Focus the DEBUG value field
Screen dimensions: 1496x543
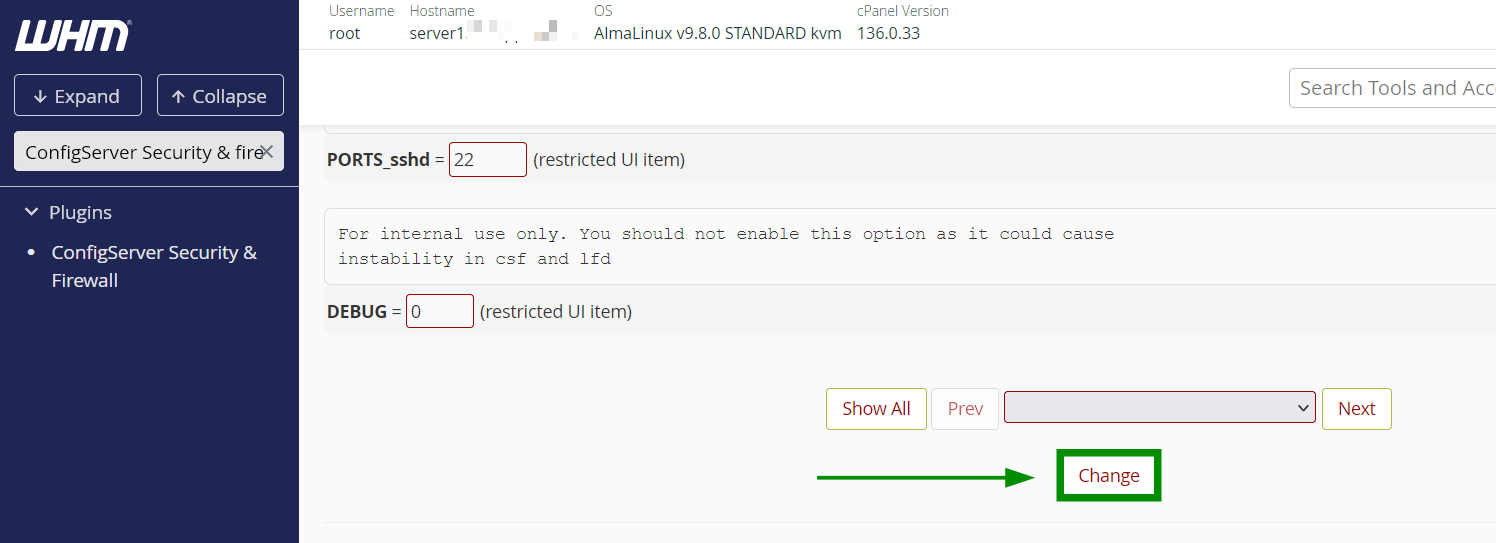point(440,311)
